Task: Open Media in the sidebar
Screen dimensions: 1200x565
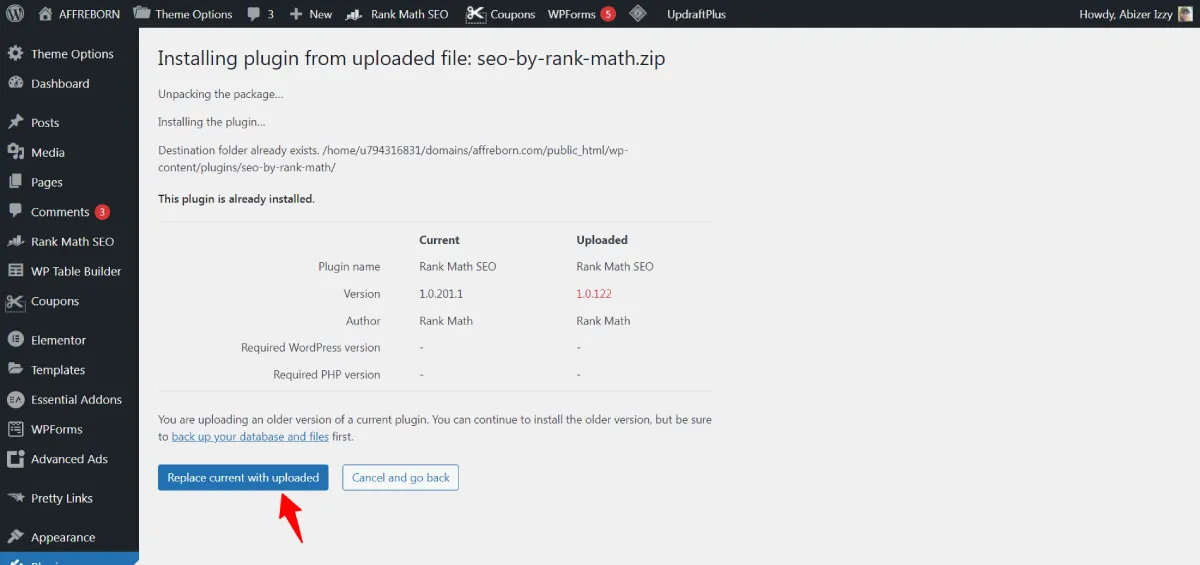Action: 48,153
